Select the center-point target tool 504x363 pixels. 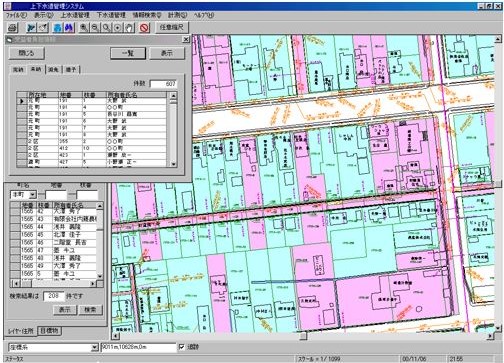click(118, 28)
